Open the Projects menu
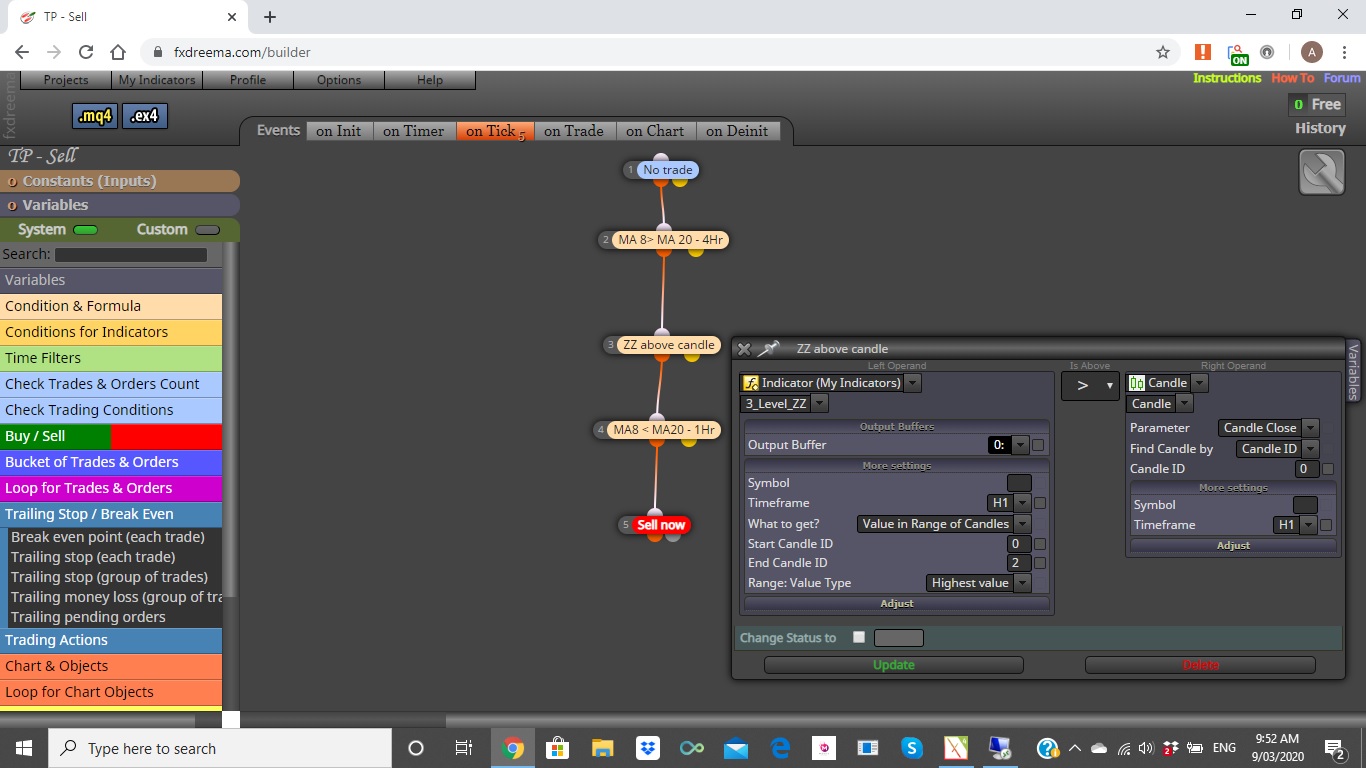 [x=66, y=80]
